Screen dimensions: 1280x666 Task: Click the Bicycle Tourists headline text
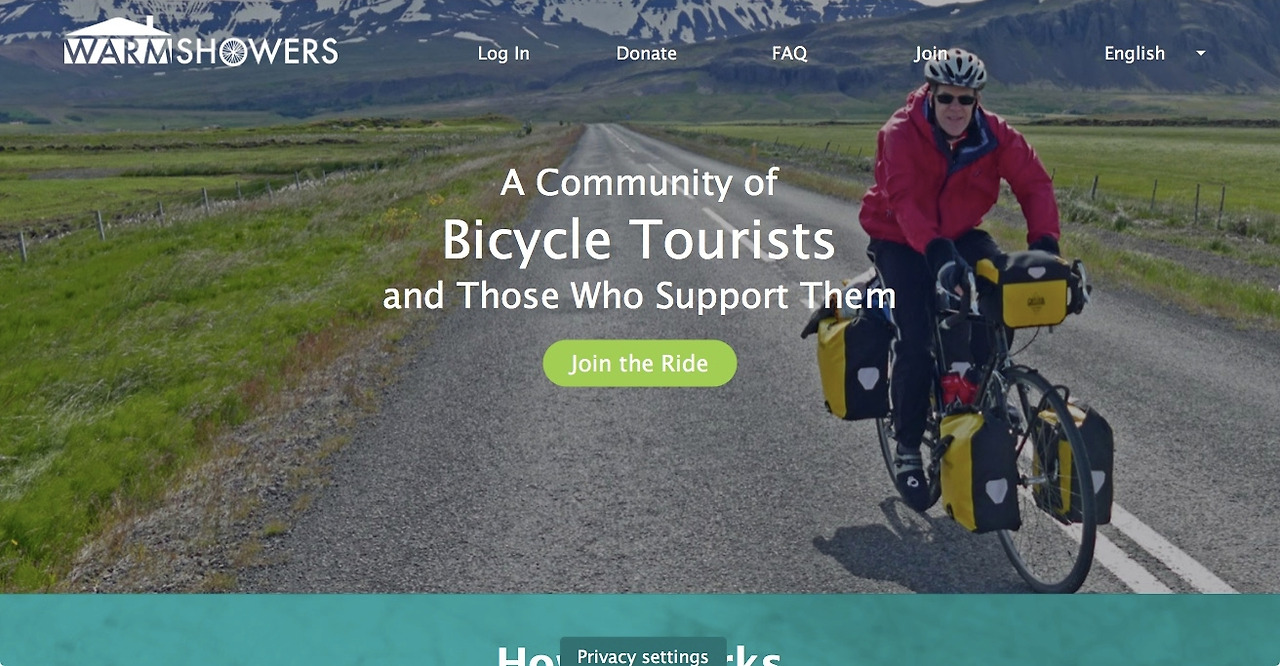click(639, 240)
